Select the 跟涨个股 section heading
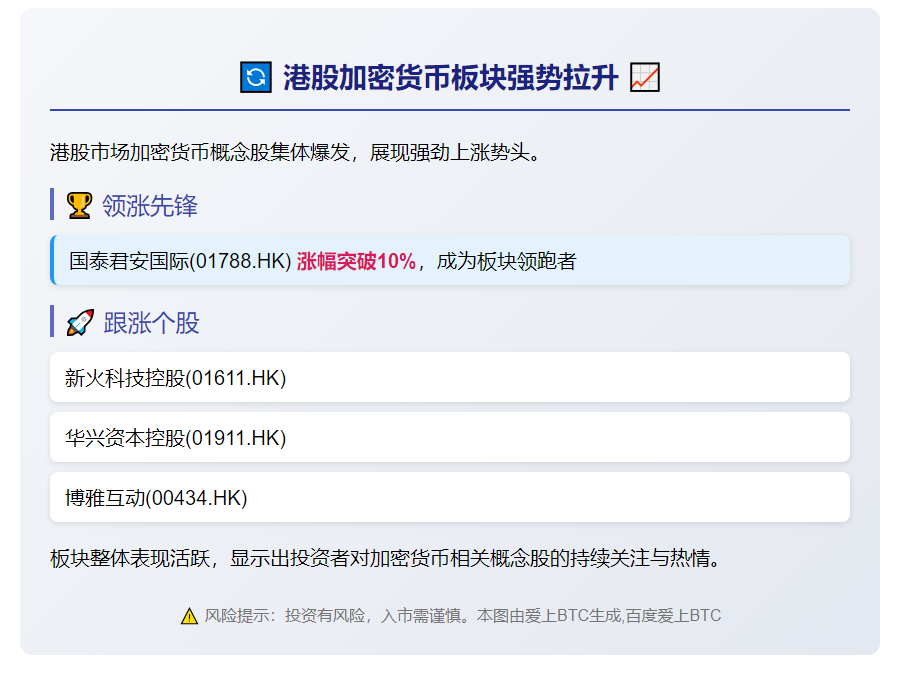Screen dimensions: 900x686 (x=152, y=323)
